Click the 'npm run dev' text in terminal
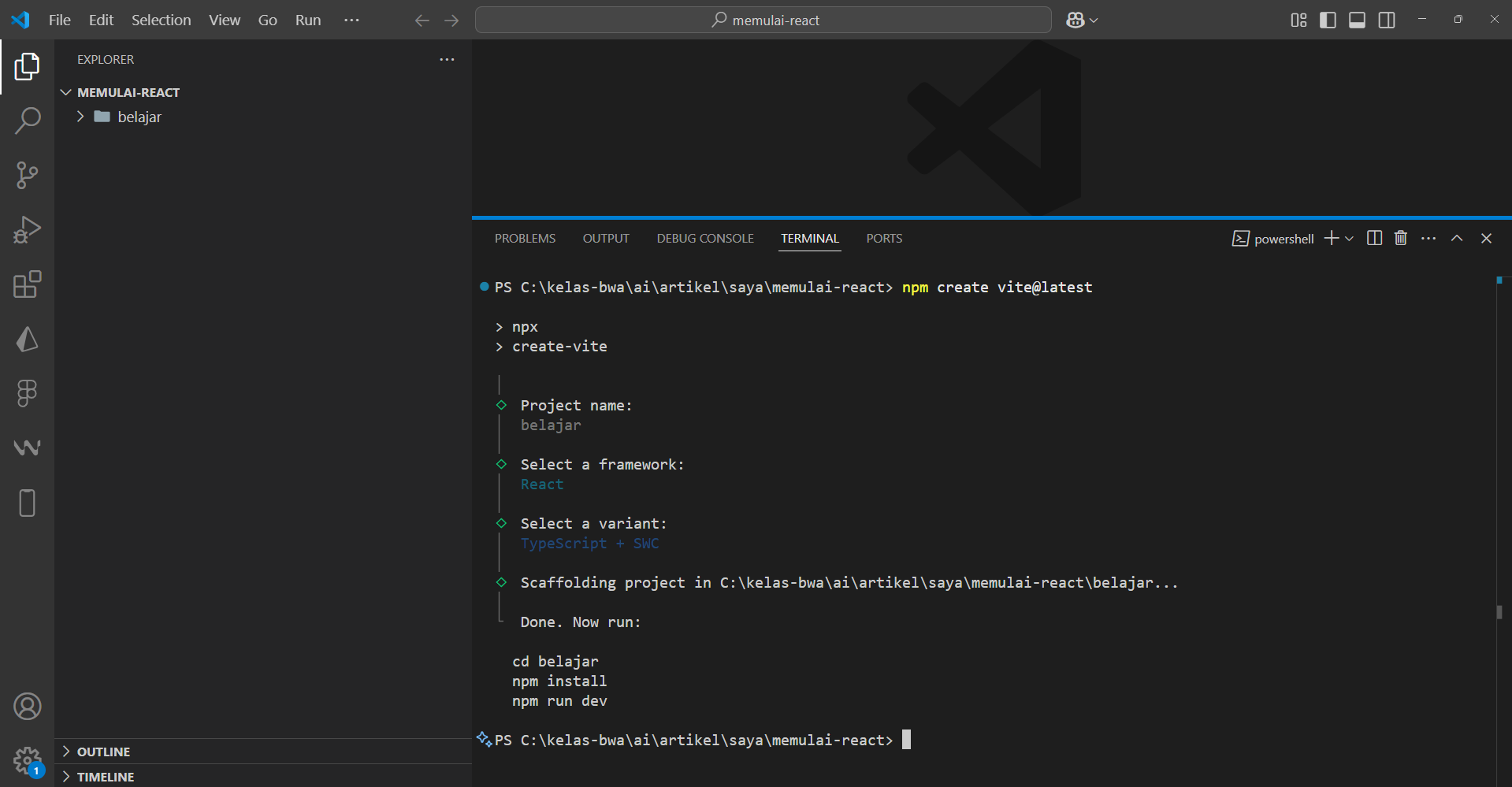 click(x=559, y=700)
